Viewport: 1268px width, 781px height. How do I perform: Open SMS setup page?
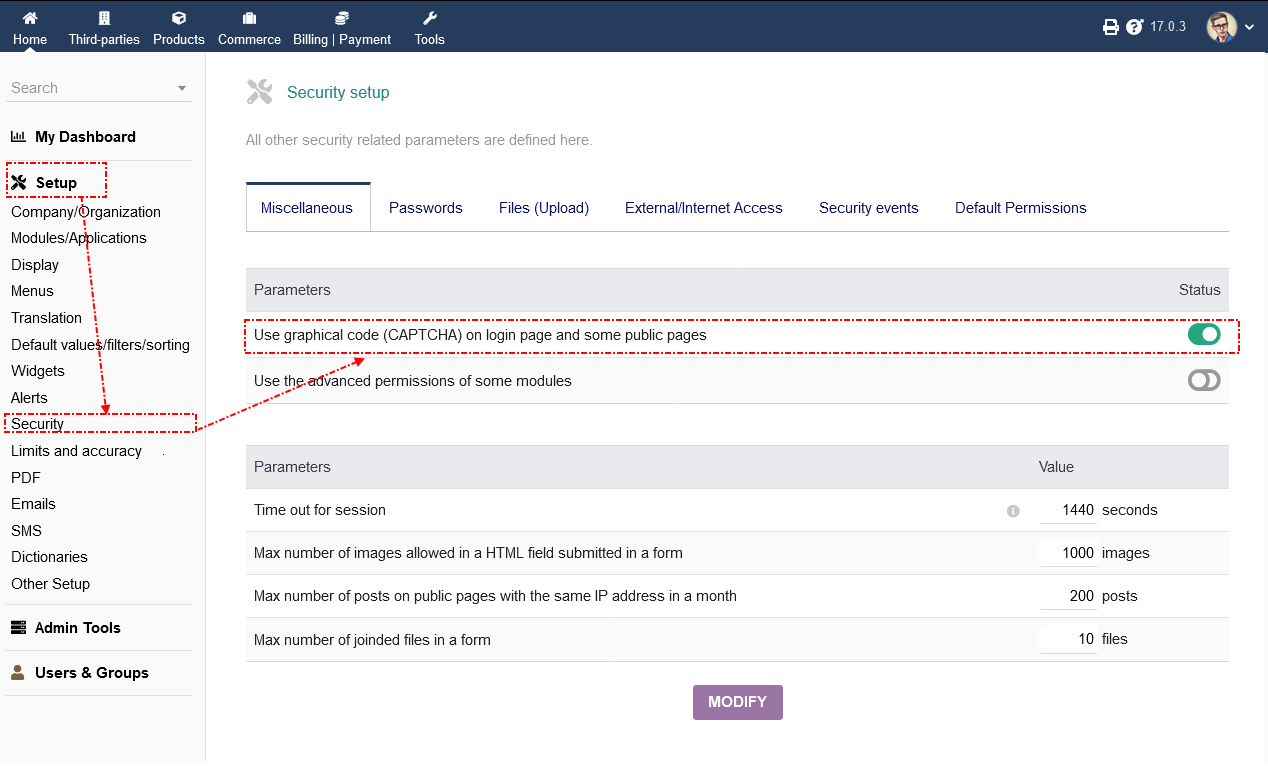click(26, 531)
